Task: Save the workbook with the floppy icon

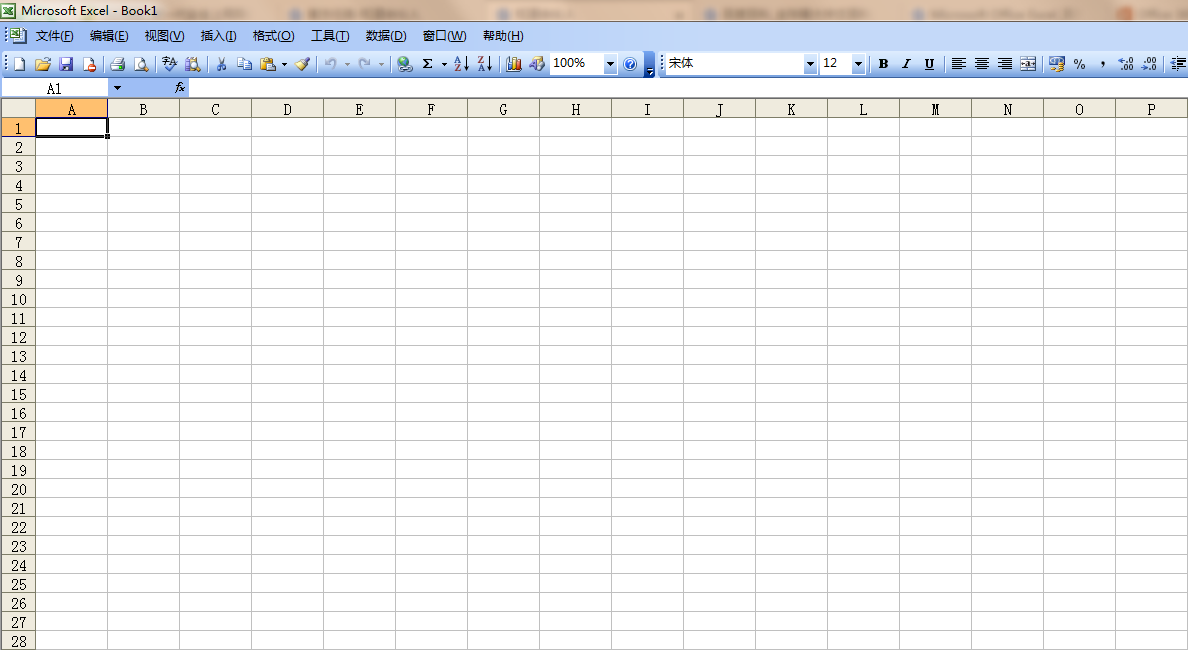Action: point(66,64)
